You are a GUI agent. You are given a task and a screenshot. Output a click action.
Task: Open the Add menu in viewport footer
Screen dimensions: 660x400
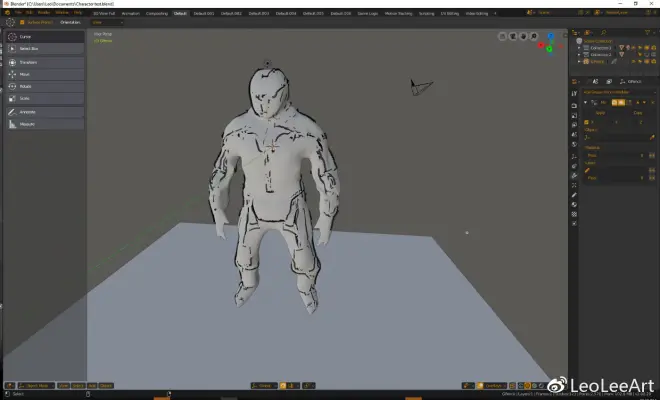pos(92,386)
